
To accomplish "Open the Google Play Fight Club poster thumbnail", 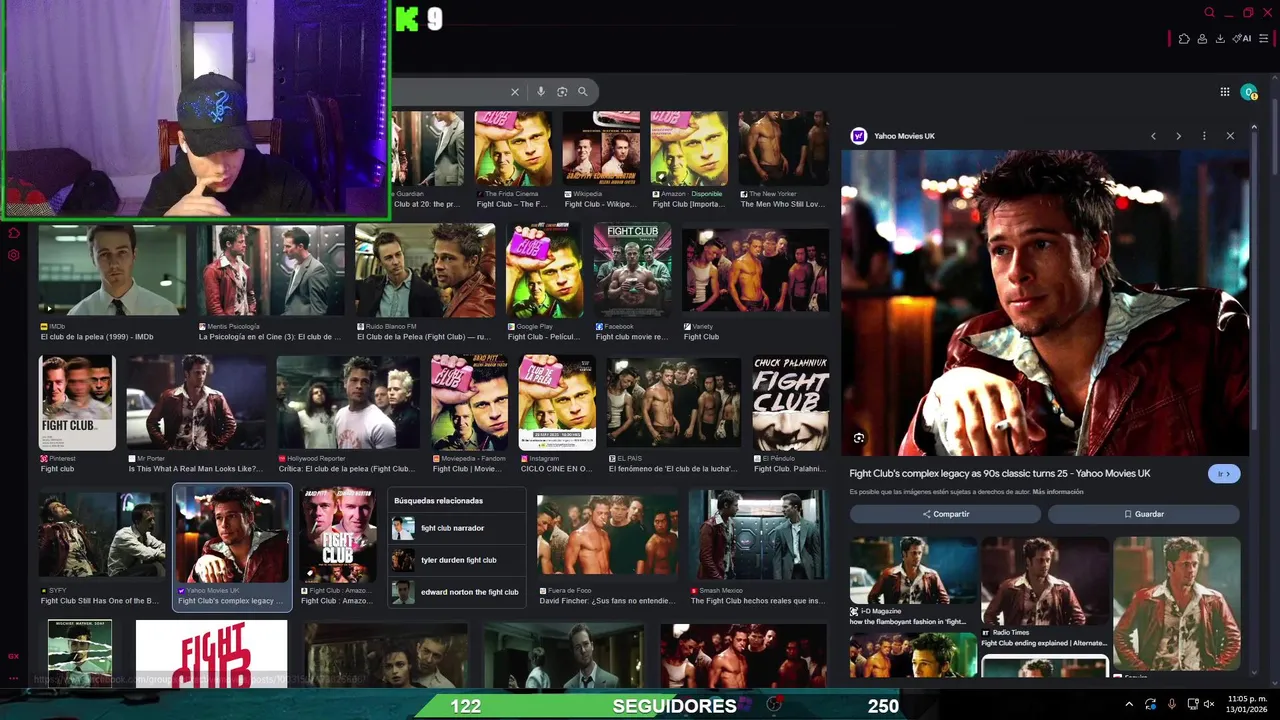I will click(544, 272).
